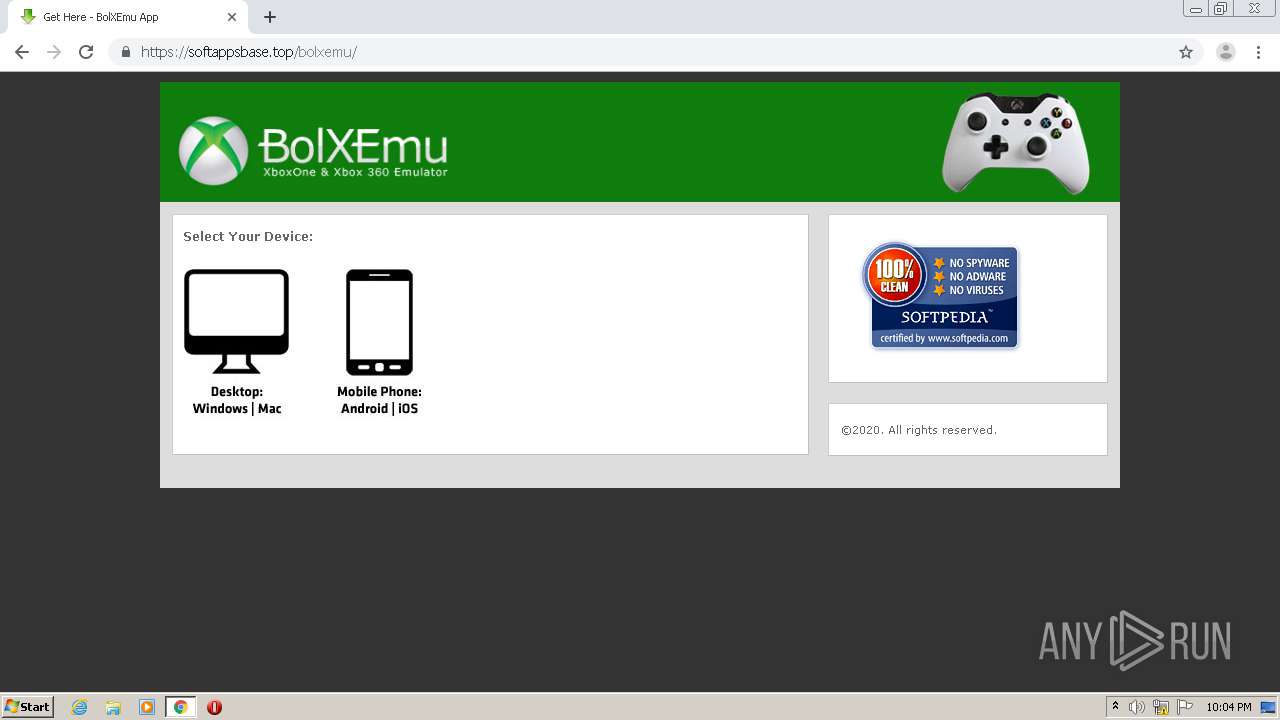The height and width of the screenshot is (720, 1280).
Task: Click the Desktop: Windows | Mac label
Action: click(237, 400)
